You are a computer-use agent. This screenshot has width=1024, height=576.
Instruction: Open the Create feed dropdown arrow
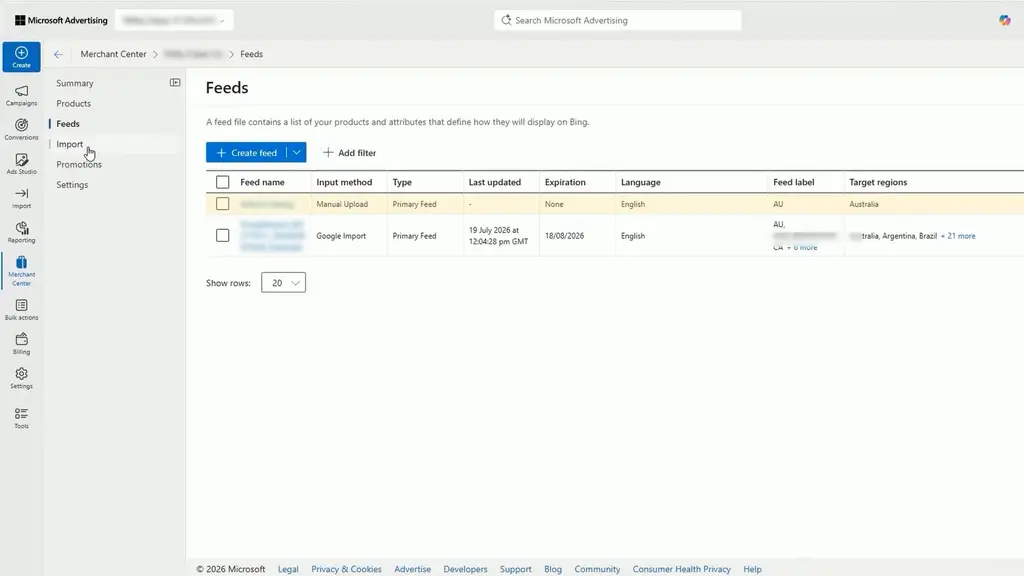point(296,152)
